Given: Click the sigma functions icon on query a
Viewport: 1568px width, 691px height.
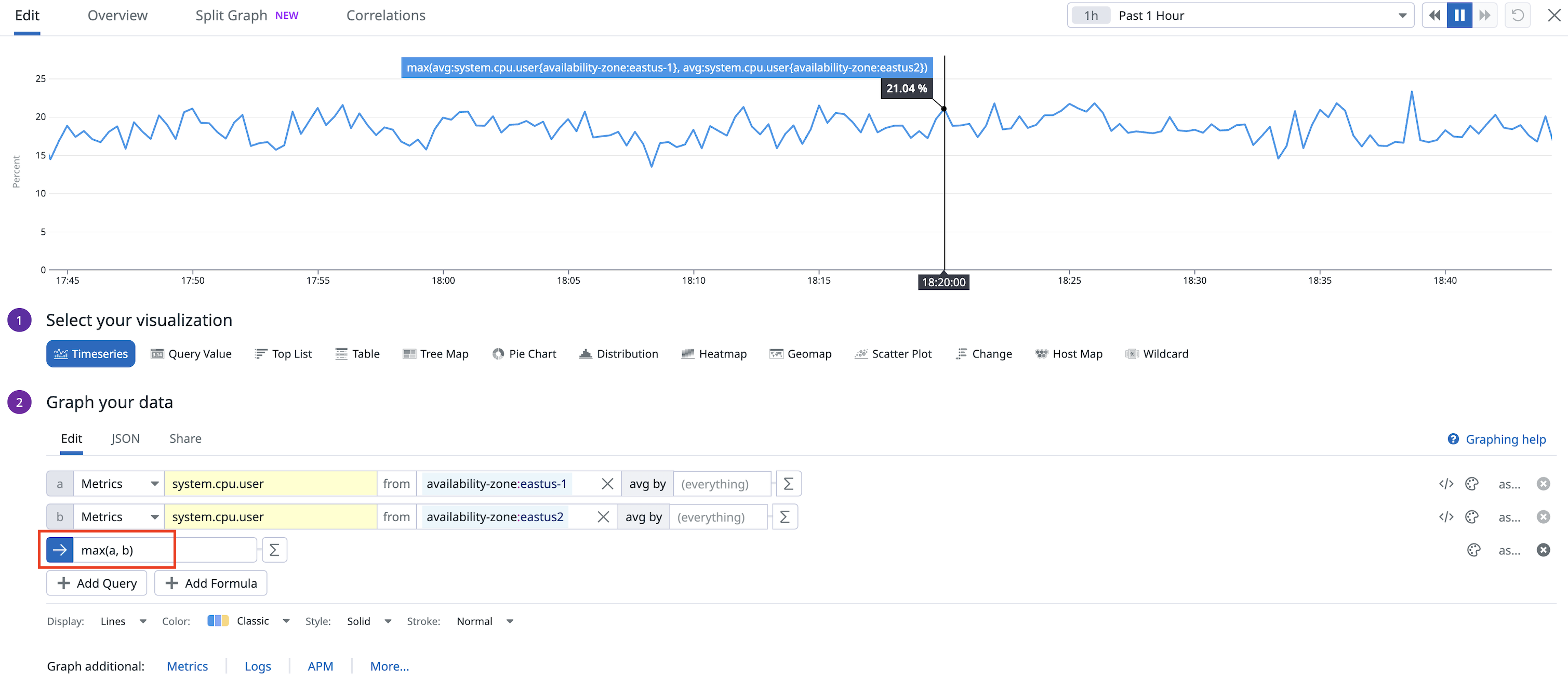Looking at the screenshot, I should coord(788,484).
